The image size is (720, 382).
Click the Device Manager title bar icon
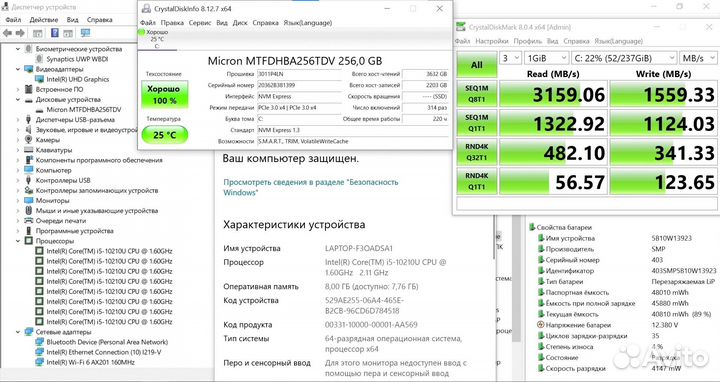coord(5,7)
